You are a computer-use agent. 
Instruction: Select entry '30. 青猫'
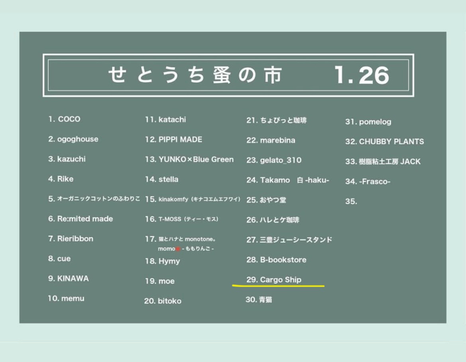click(x=259, y=300)
